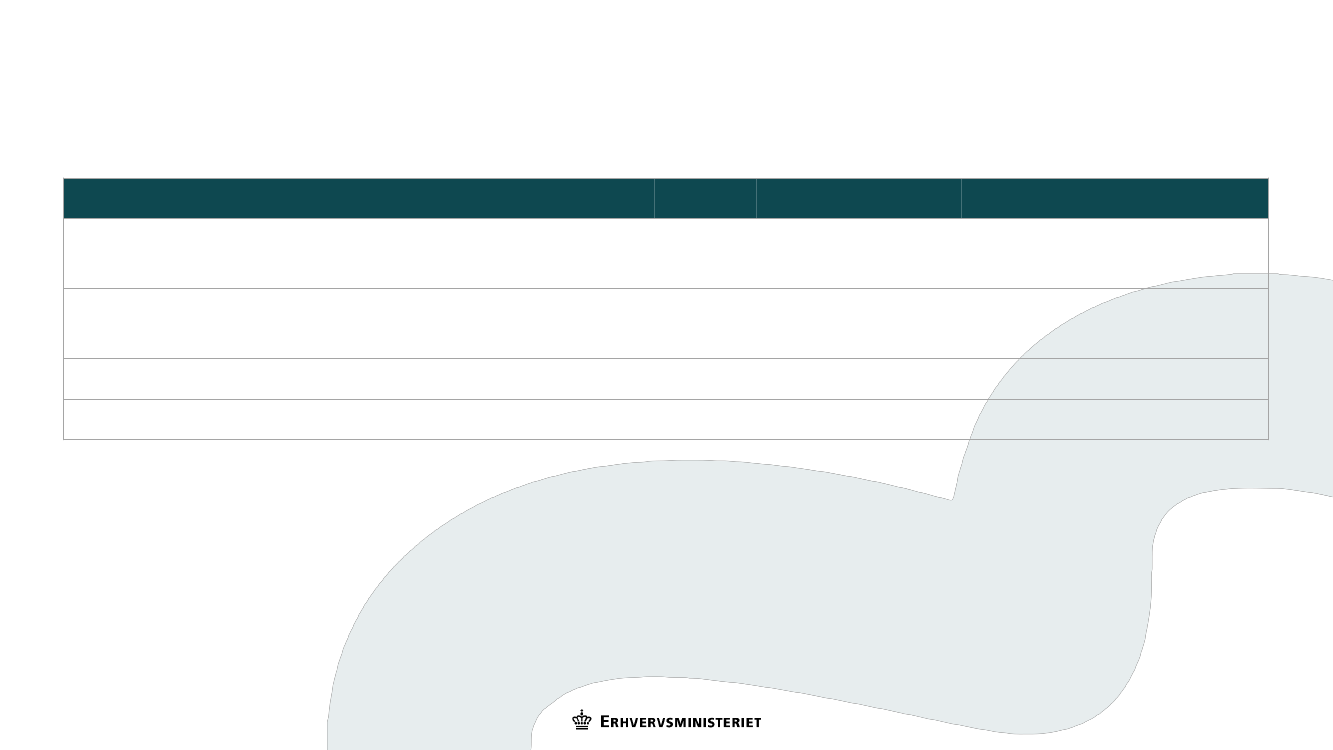Click first body row cell under narrowest column

pos(705,253)
